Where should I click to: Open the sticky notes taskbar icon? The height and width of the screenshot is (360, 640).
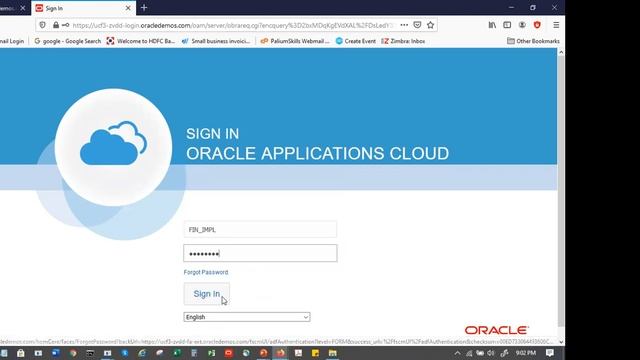pos(316,353)
